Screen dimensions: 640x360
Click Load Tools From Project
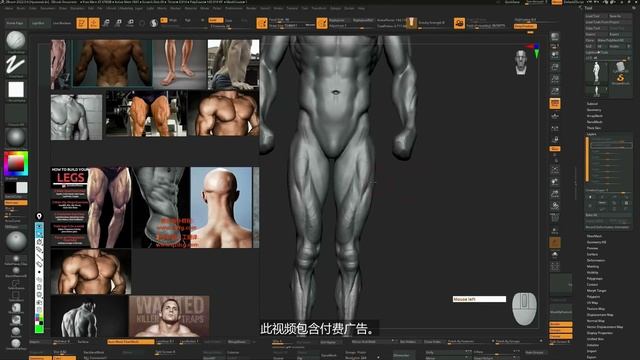609,22
